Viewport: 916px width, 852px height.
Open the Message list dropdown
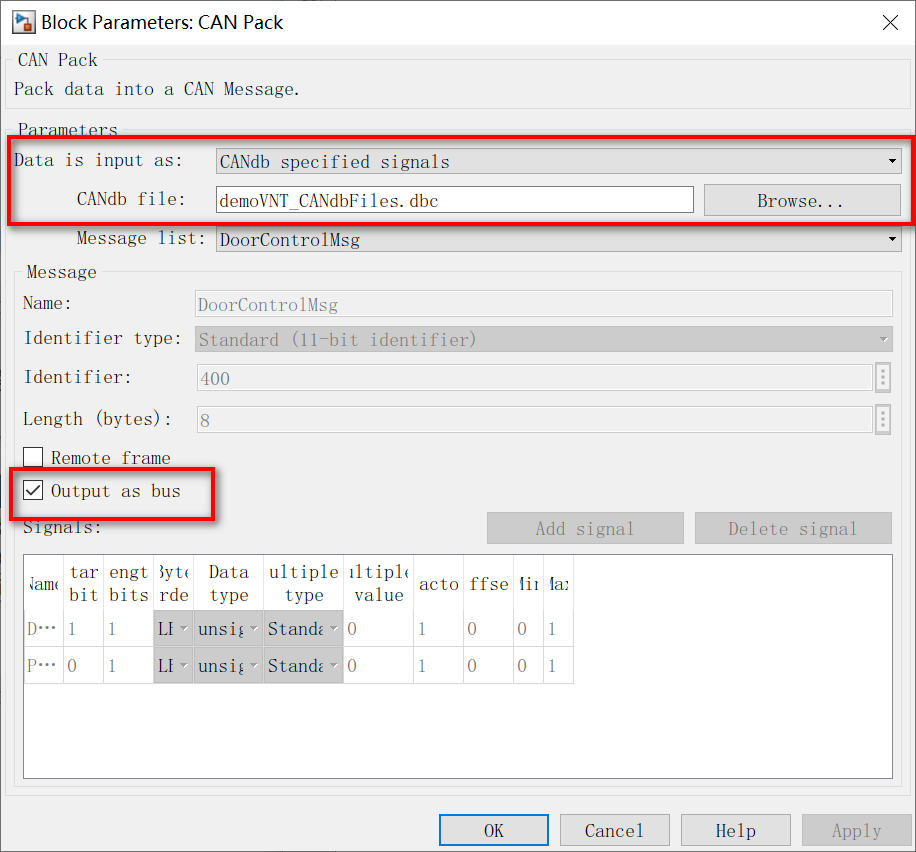890,239
